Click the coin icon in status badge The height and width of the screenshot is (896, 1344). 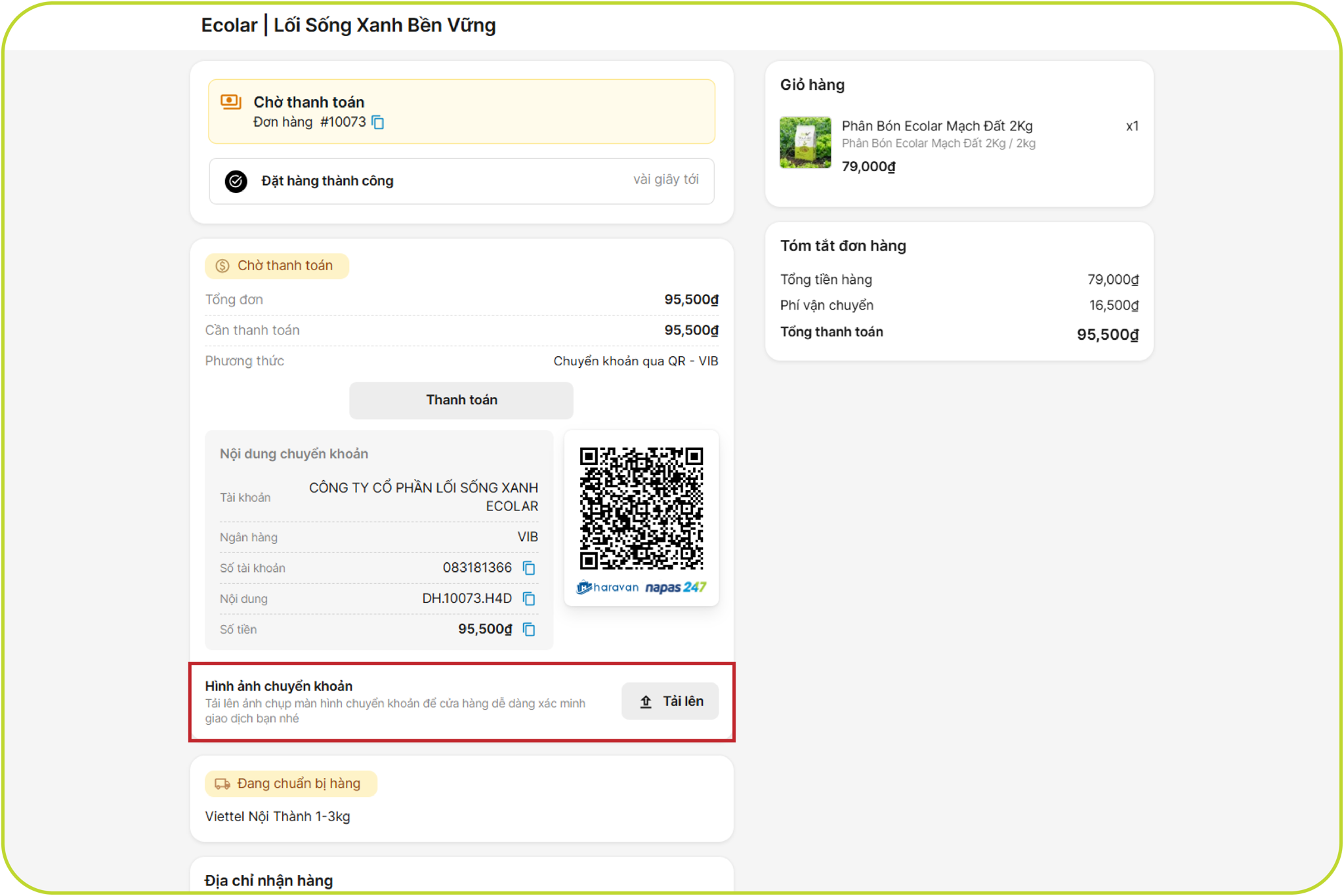coord(222,266)
